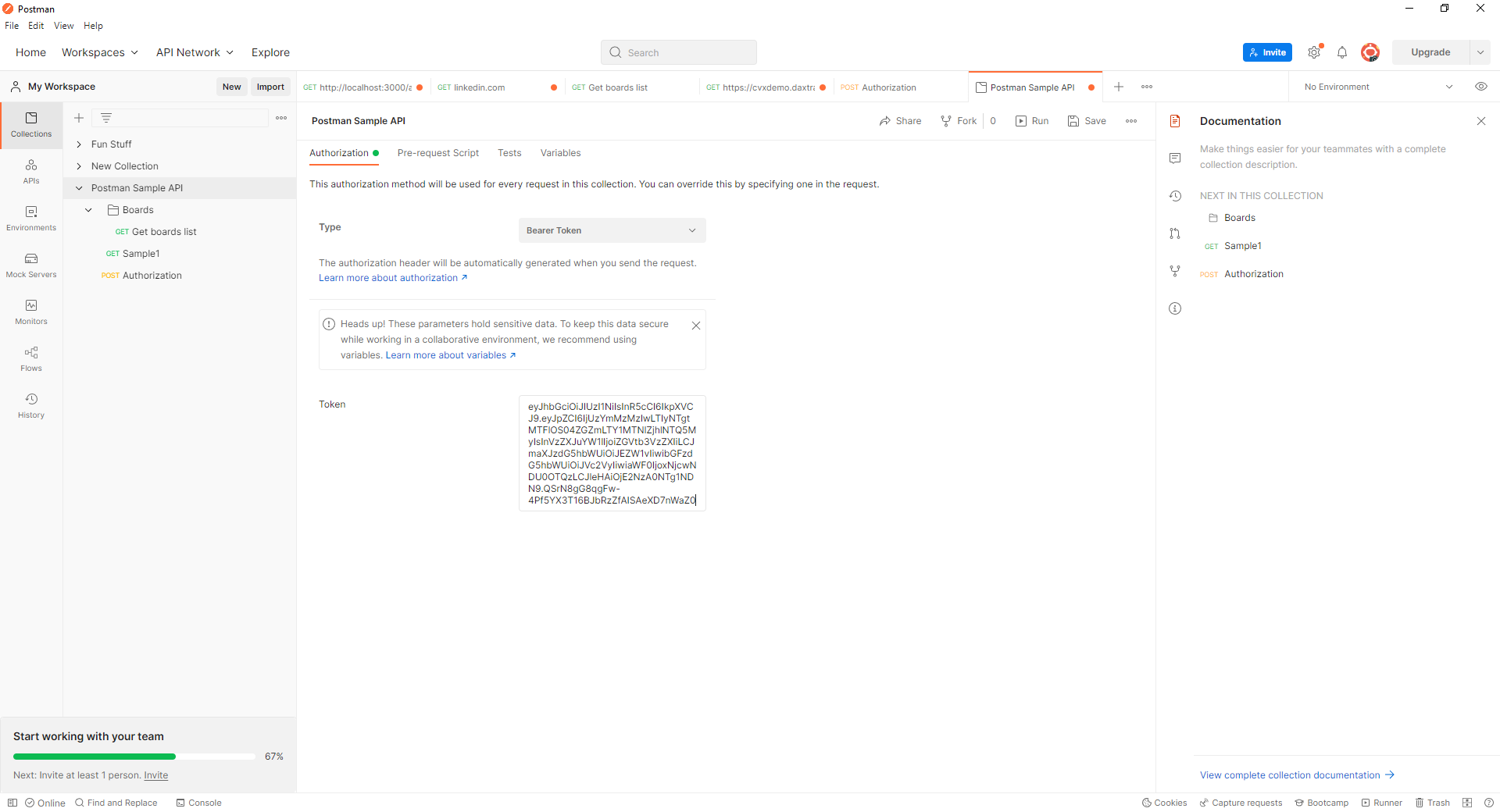Open a new request tab with plus

(x=1119, y=87)
